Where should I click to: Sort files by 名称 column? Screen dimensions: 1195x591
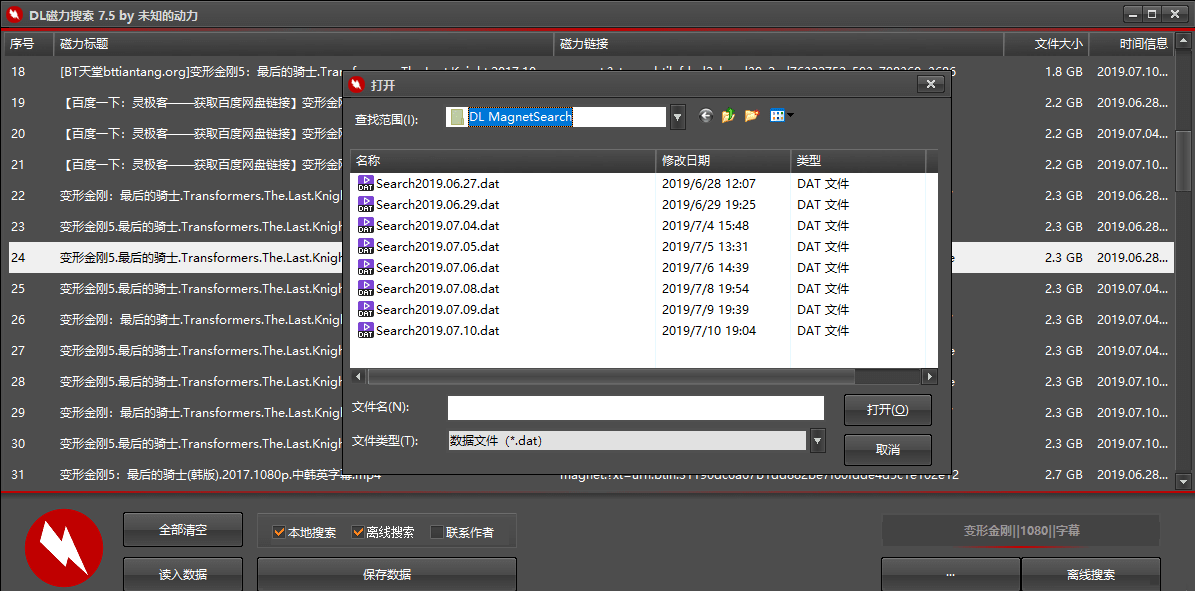(x=503, y=161)
